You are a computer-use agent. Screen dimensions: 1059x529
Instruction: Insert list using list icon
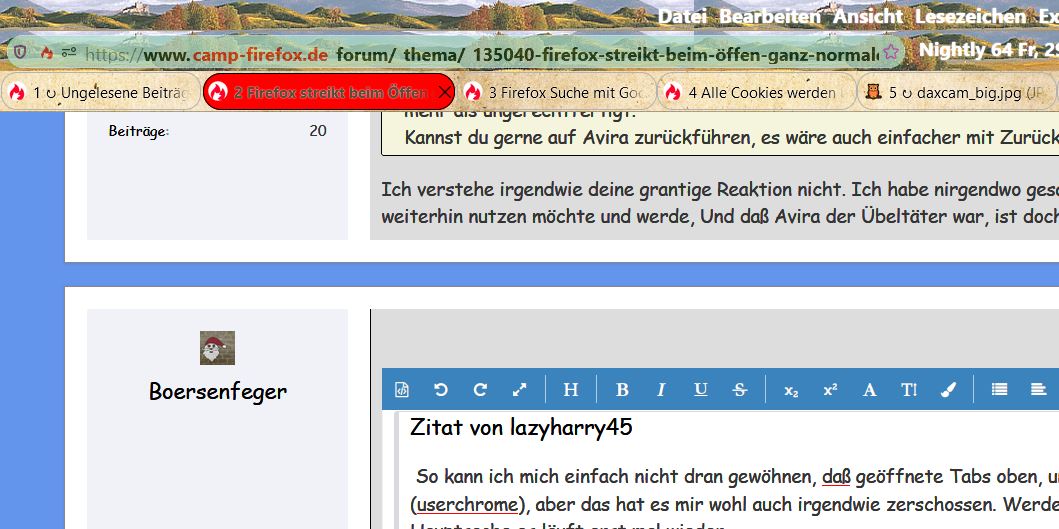pyautogui.click(x=999, y=389)
